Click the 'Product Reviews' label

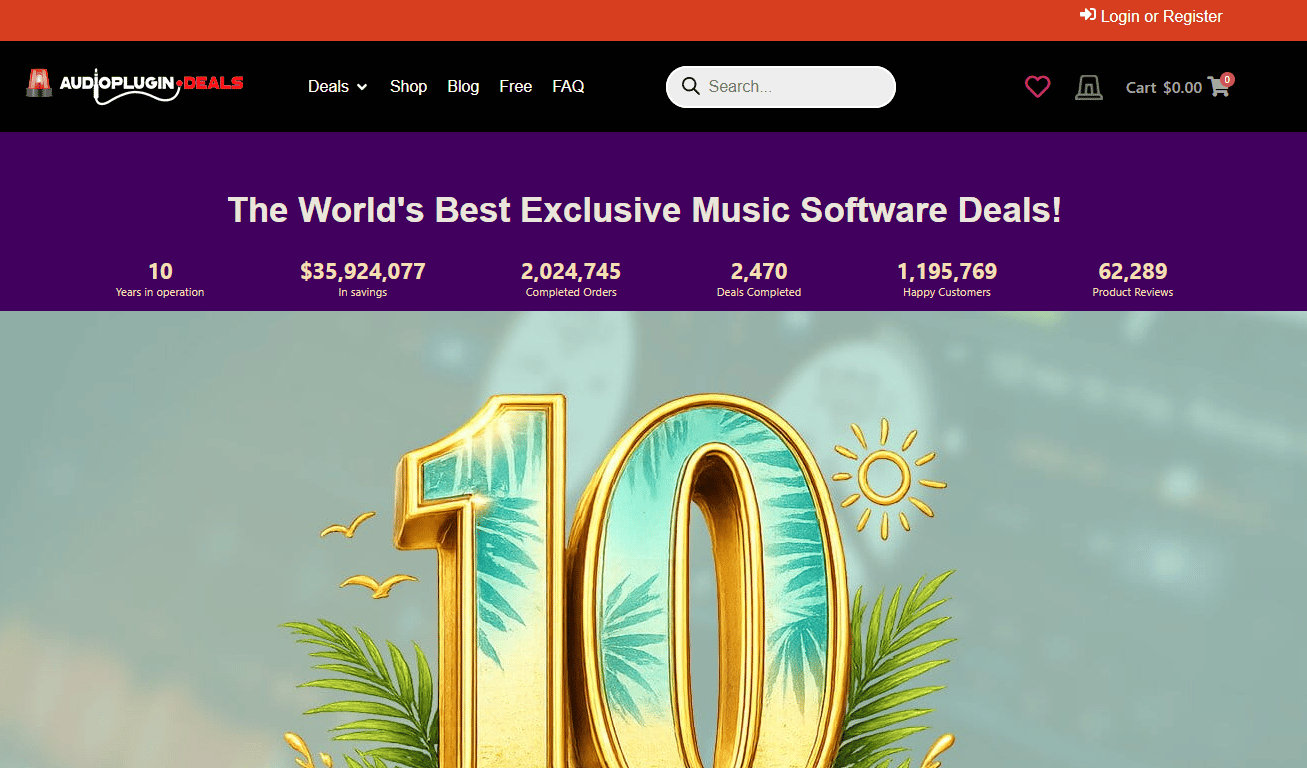(x=1133, y=292)
